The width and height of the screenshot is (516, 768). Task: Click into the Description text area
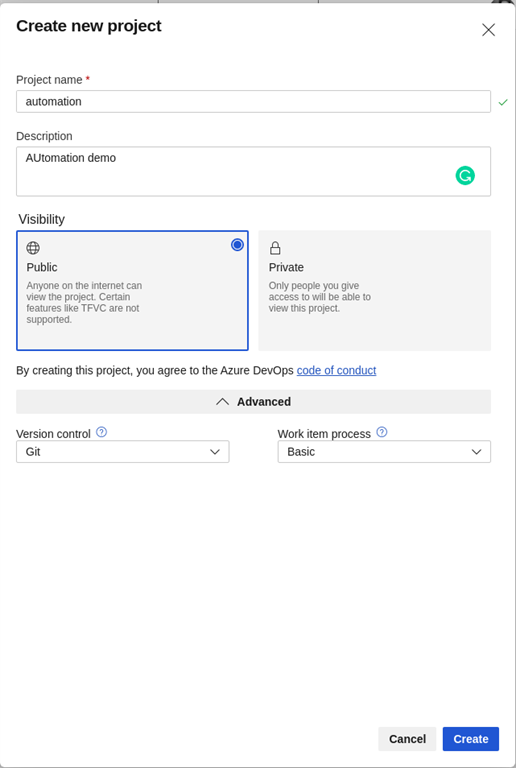(254, 171)
